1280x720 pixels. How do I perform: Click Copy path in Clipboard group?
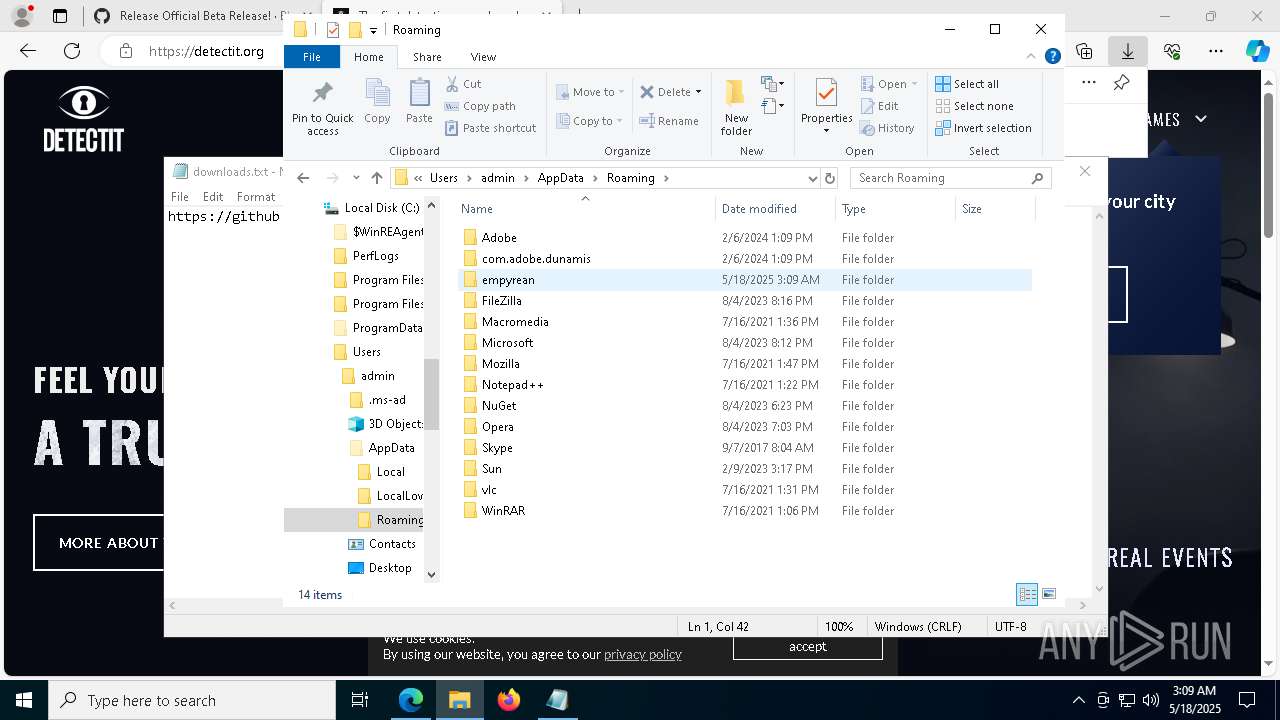coord(480,106)
